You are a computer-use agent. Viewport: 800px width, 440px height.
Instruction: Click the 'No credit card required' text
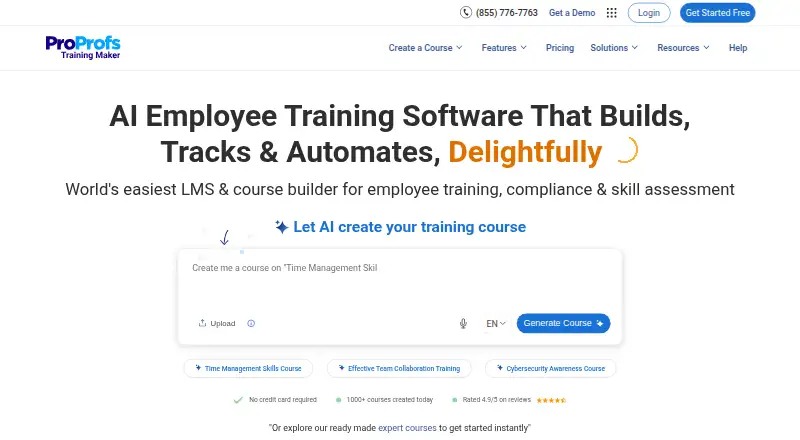[283, 400]
